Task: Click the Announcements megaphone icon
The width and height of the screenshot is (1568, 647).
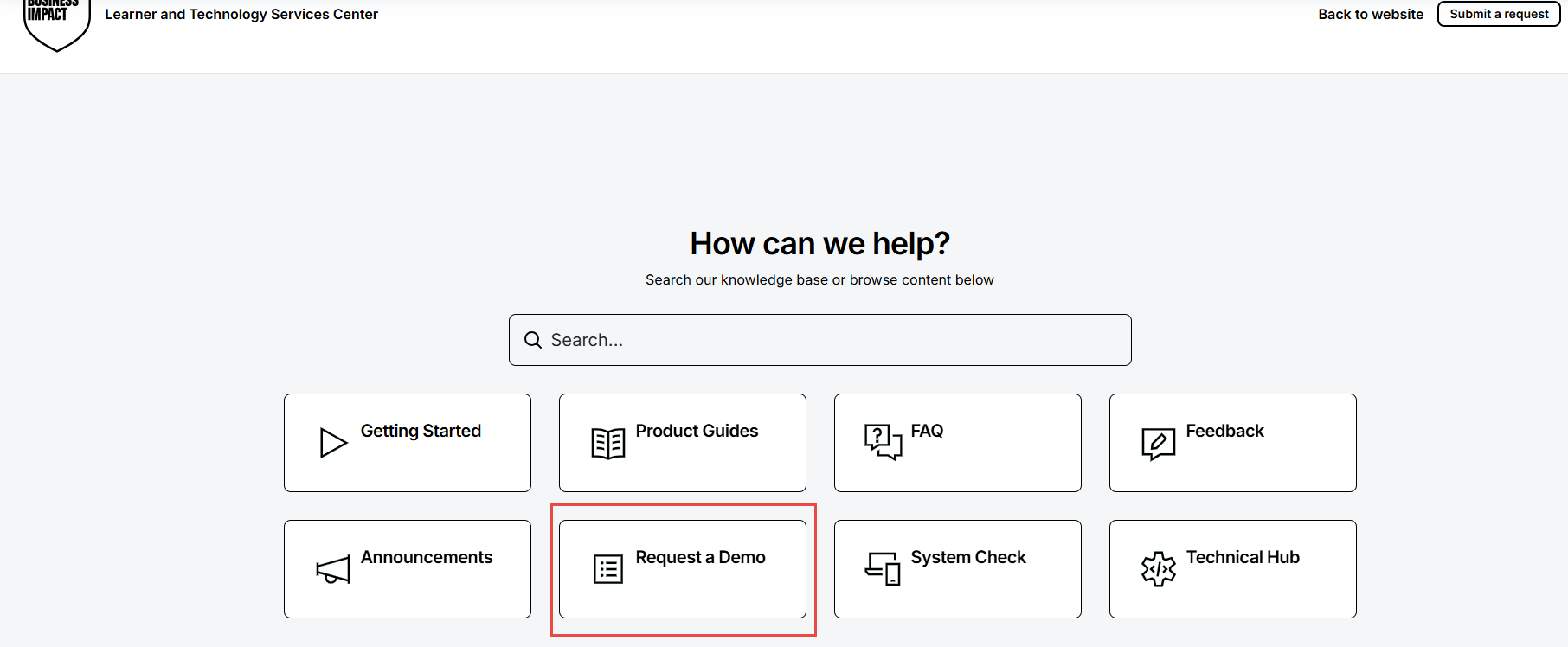Action: coord(333,569)
